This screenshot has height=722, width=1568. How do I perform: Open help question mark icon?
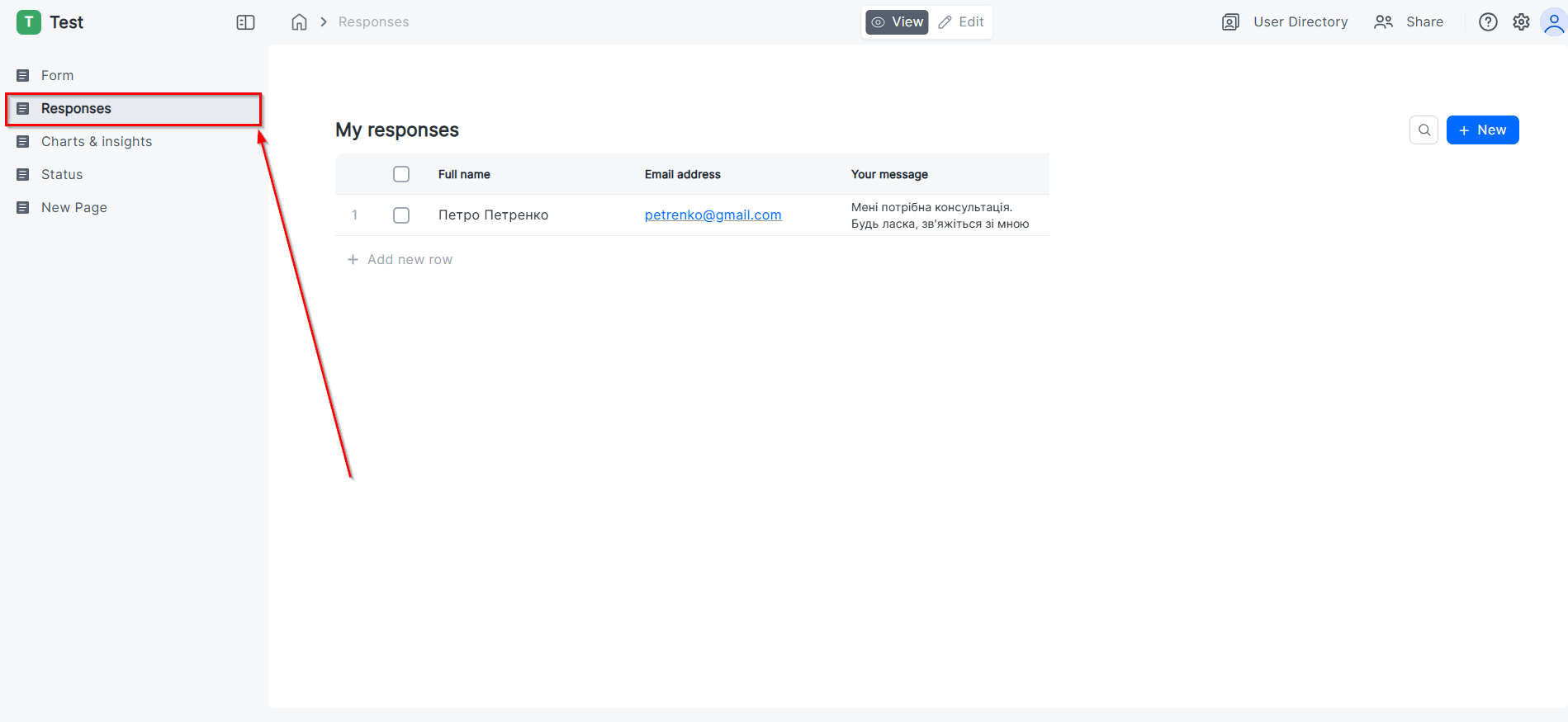[1488, 22]
